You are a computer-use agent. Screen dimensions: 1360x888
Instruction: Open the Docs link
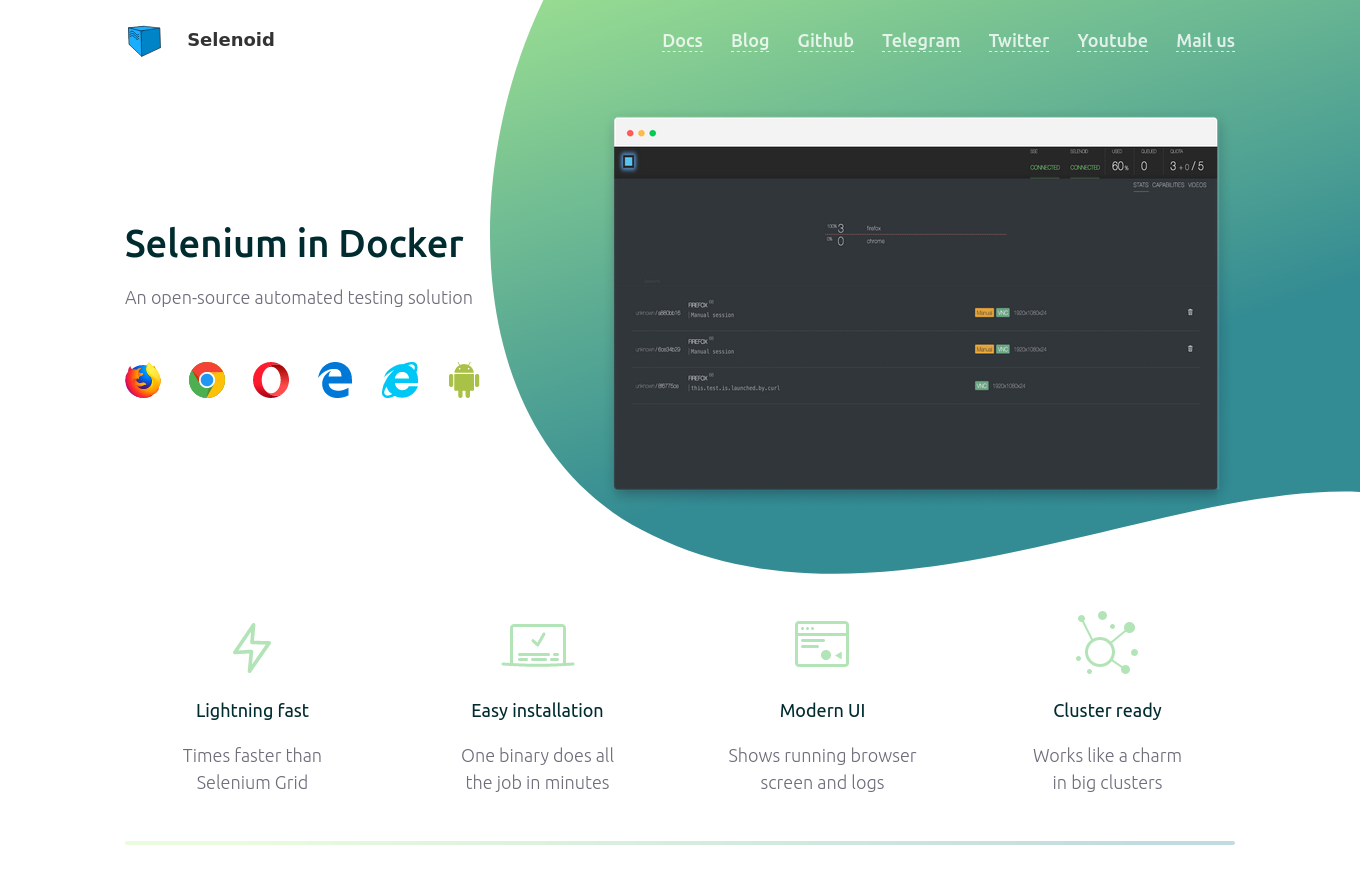(682, 41)
